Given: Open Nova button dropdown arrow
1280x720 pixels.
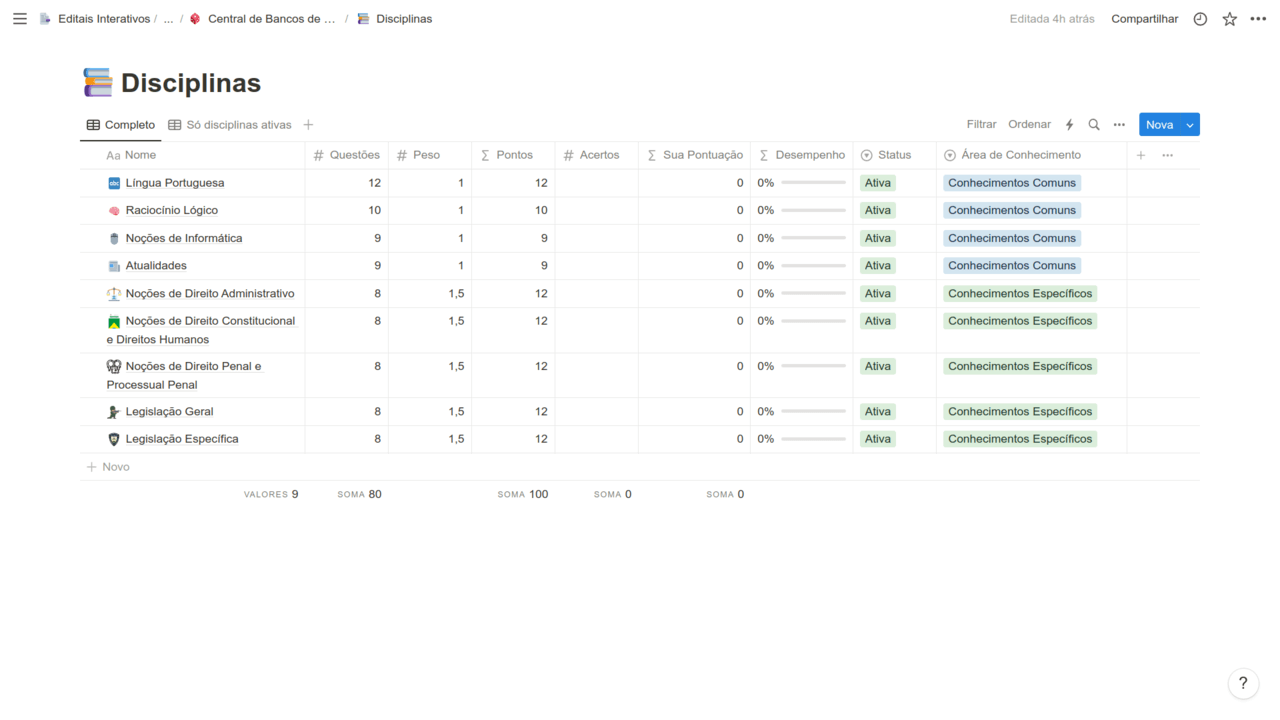Looking at the screenshot, I should [x=1190, y=125].
